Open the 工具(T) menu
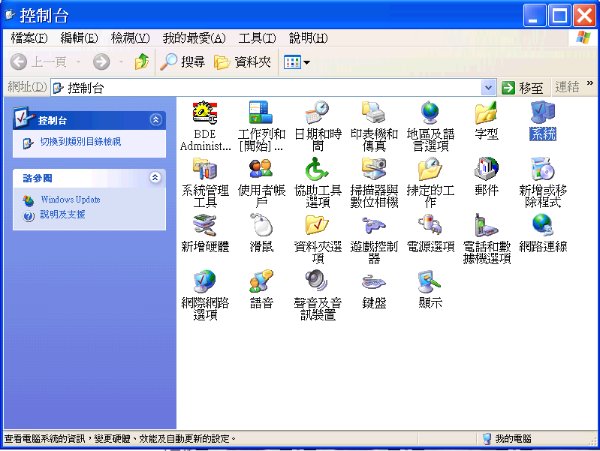 [257, 38]
